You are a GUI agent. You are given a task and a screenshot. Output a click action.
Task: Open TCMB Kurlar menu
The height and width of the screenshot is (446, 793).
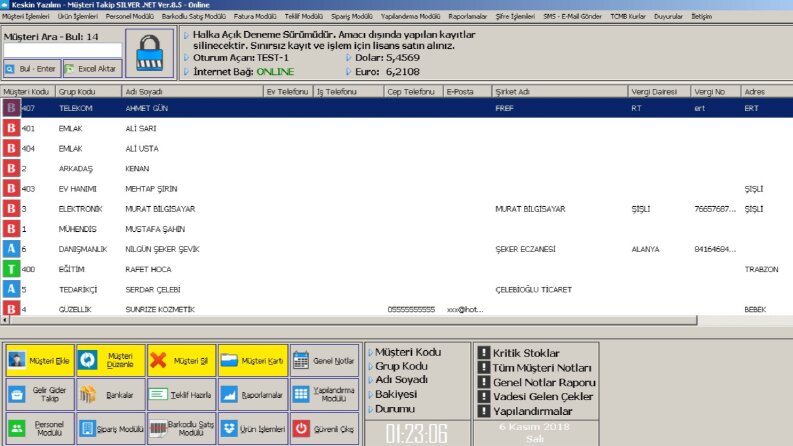click(628, 16)
